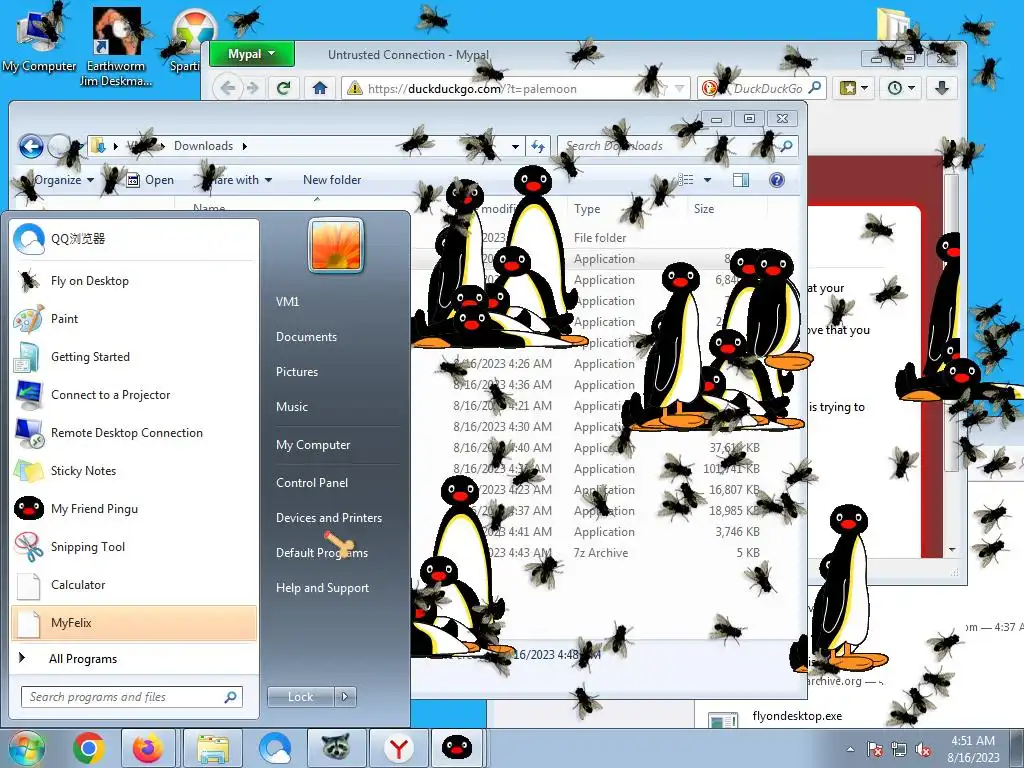Click the Search programs and files box
The width and height of the screenshot is (1024, 768).
tap(131, 697)
